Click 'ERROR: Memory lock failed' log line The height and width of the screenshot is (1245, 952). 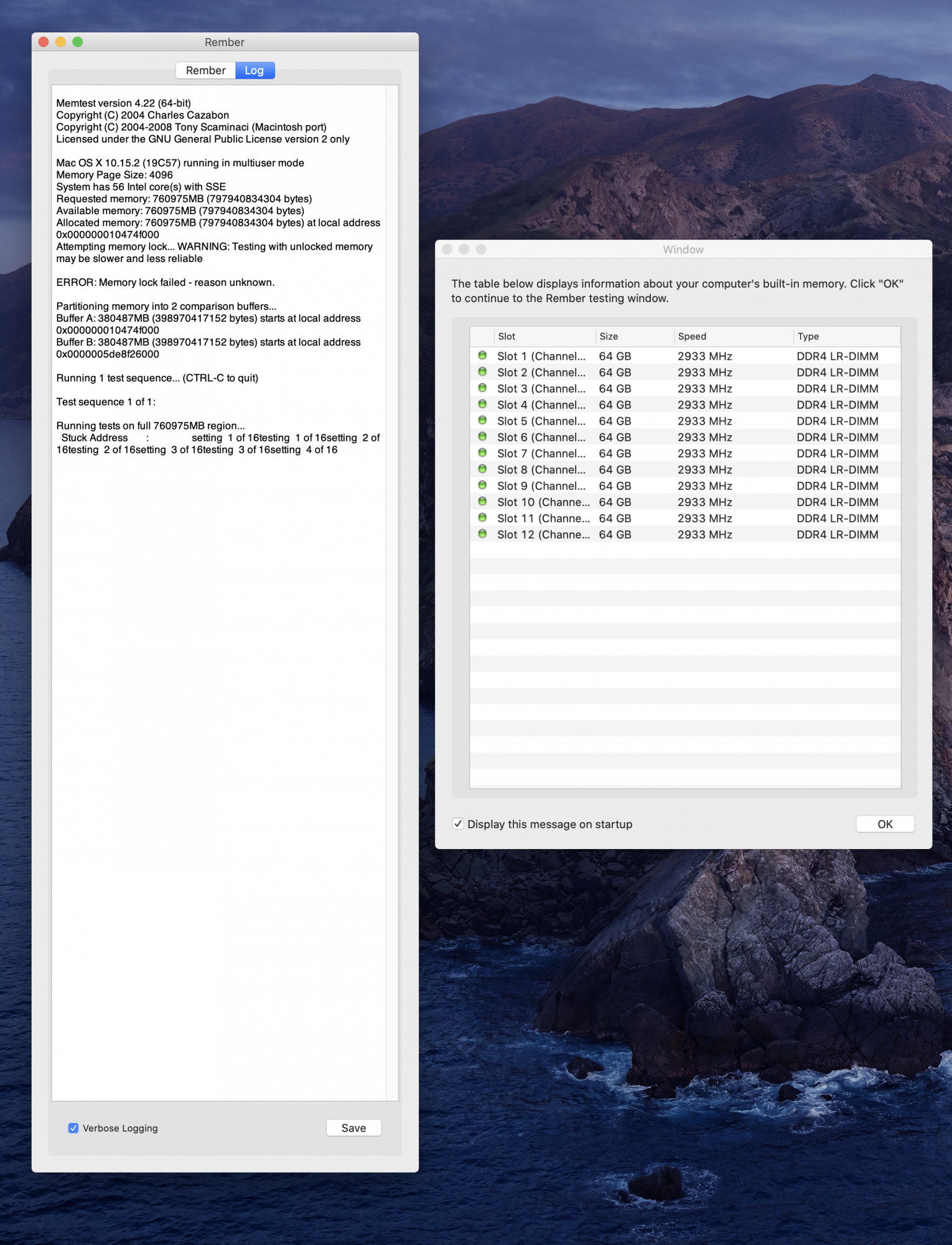click(x=166, y=283)
